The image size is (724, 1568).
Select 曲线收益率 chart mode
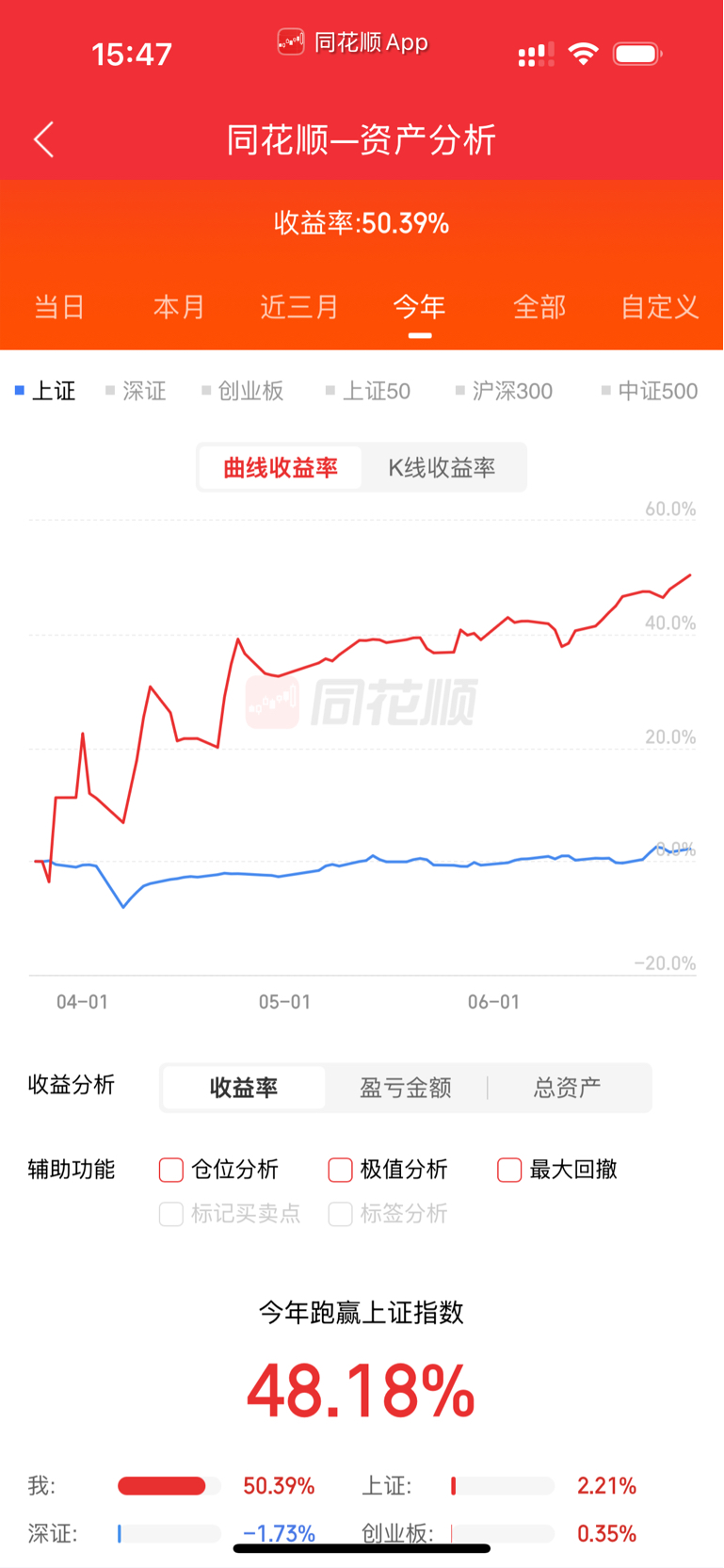281,468
